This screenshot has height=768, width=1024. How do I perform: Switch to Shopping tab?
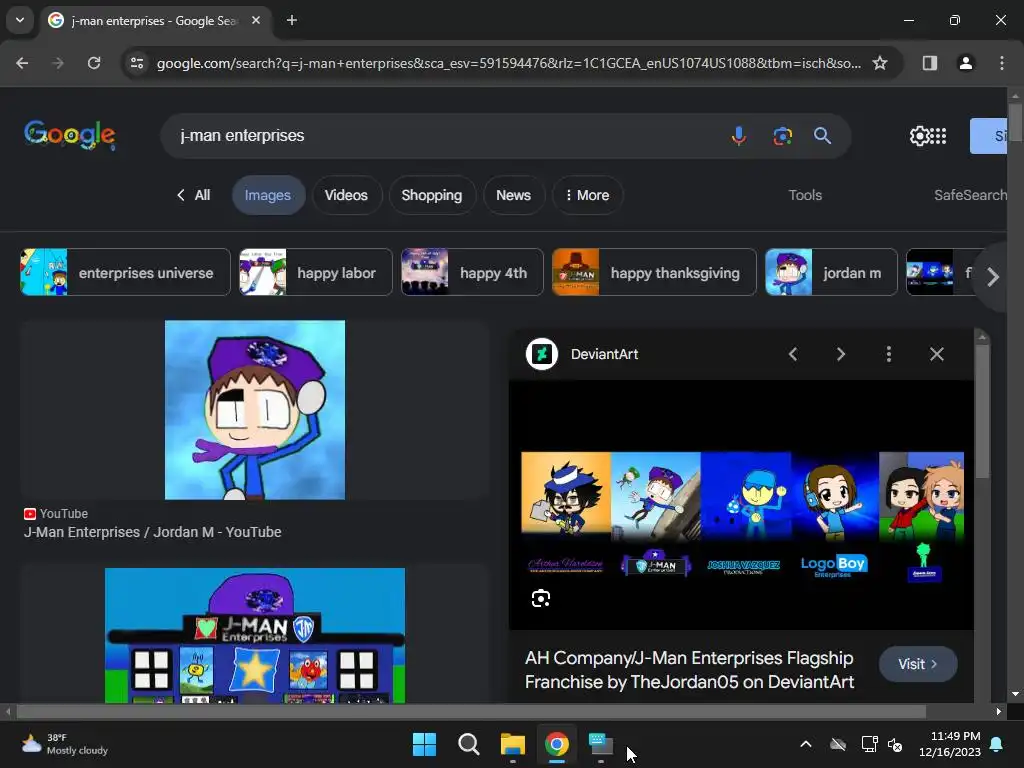[432, 195]
